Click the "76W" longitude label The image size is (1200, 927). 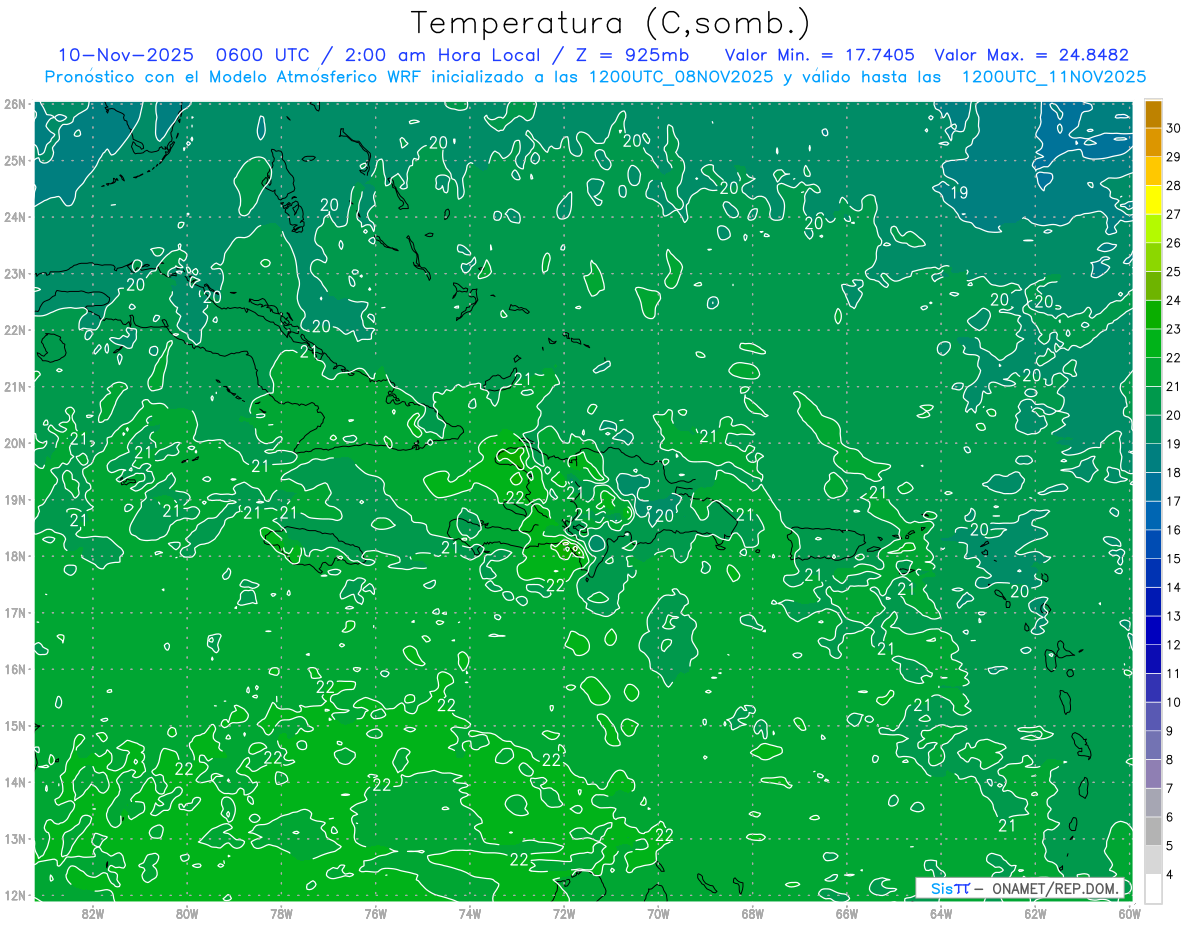click(375, 913)
